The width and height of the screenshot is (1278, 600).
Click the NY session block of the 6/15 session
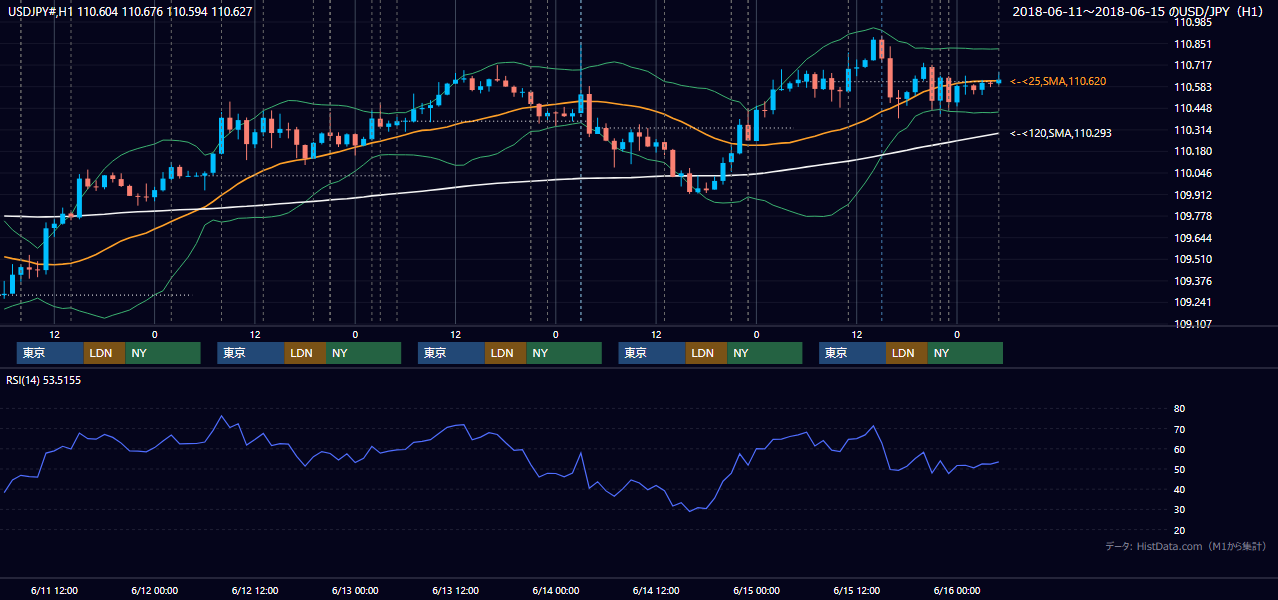point(965,353)
